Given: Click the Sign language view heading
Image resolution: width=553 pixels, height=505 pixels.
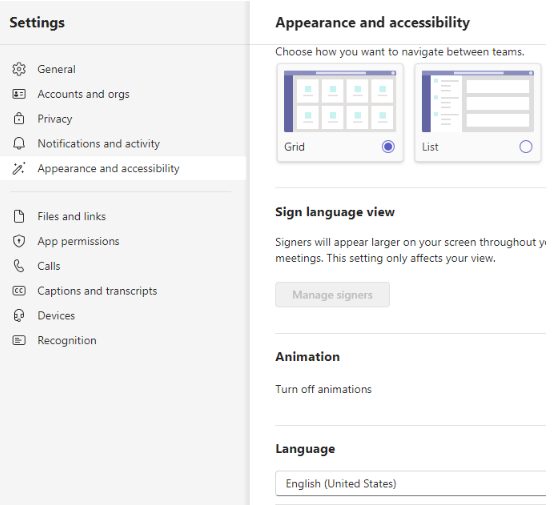Looking at the screenshot, I should [335, 212].
